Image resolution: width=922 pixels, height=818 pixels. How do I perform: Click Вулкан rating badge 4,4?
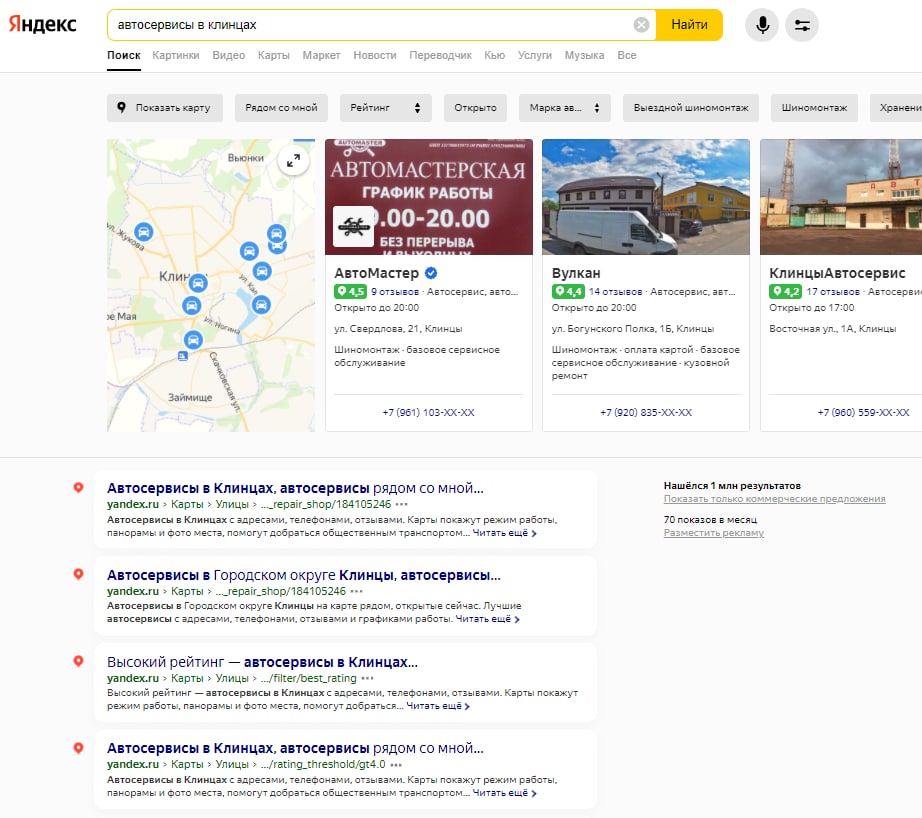pos(567,291)
